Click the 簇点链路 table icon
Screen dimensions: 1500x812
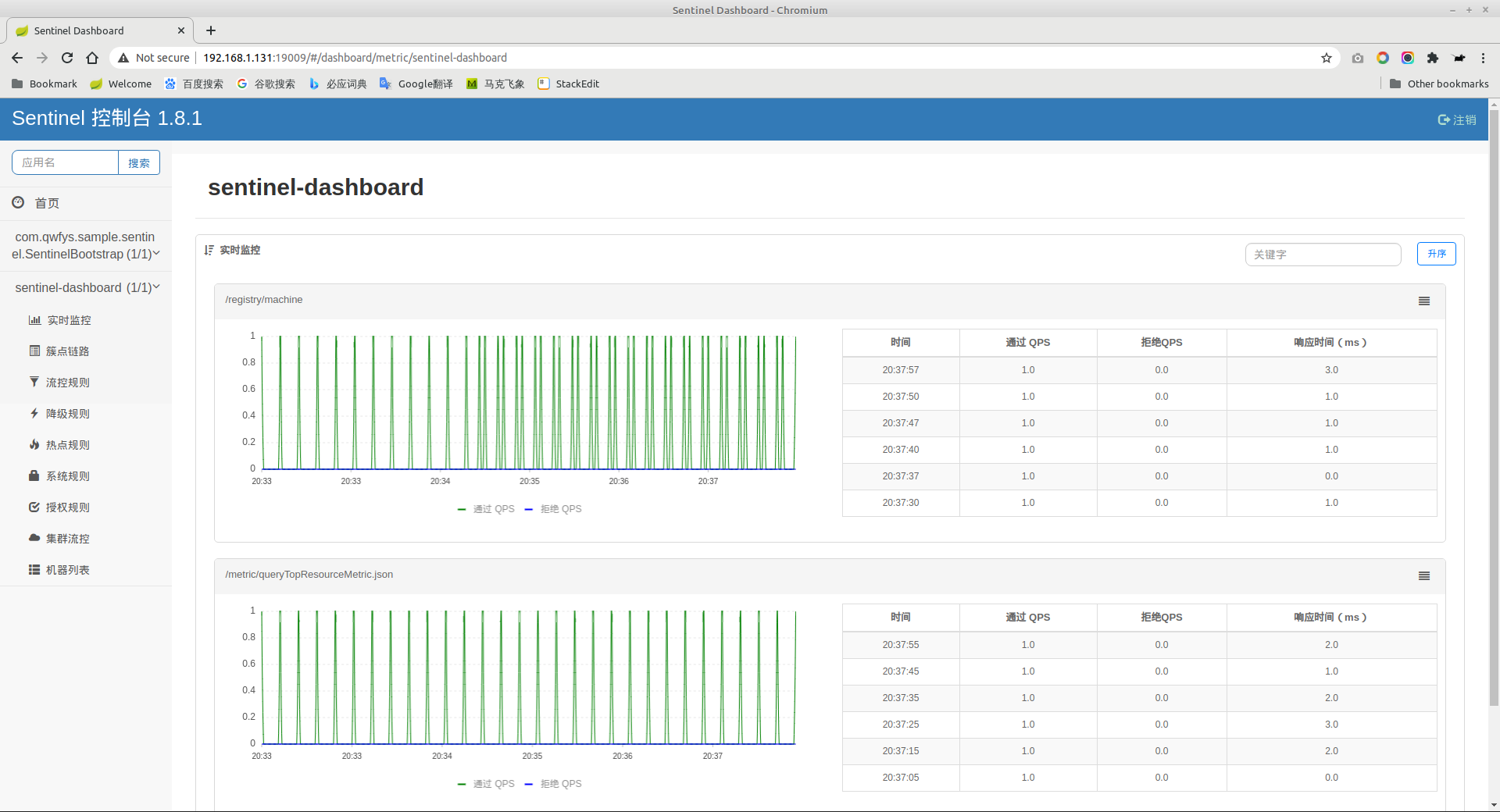(x=34, y=351)
